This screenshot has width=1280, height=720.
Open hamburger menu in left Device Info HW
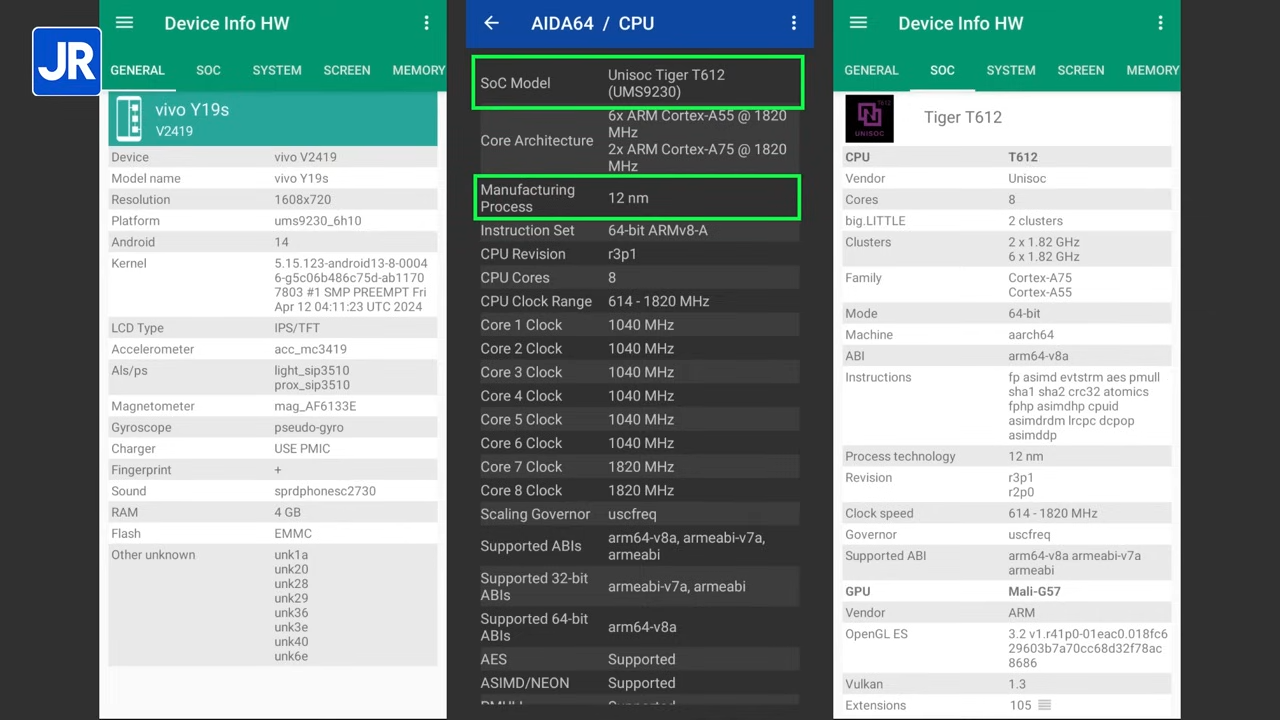click(x=124, y=23)
